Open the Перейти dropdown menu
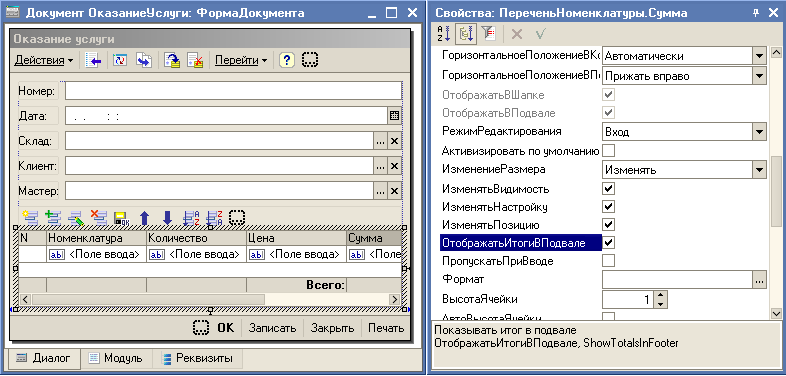This screenshot has height=376, width=786. click(x=241, y=61)
